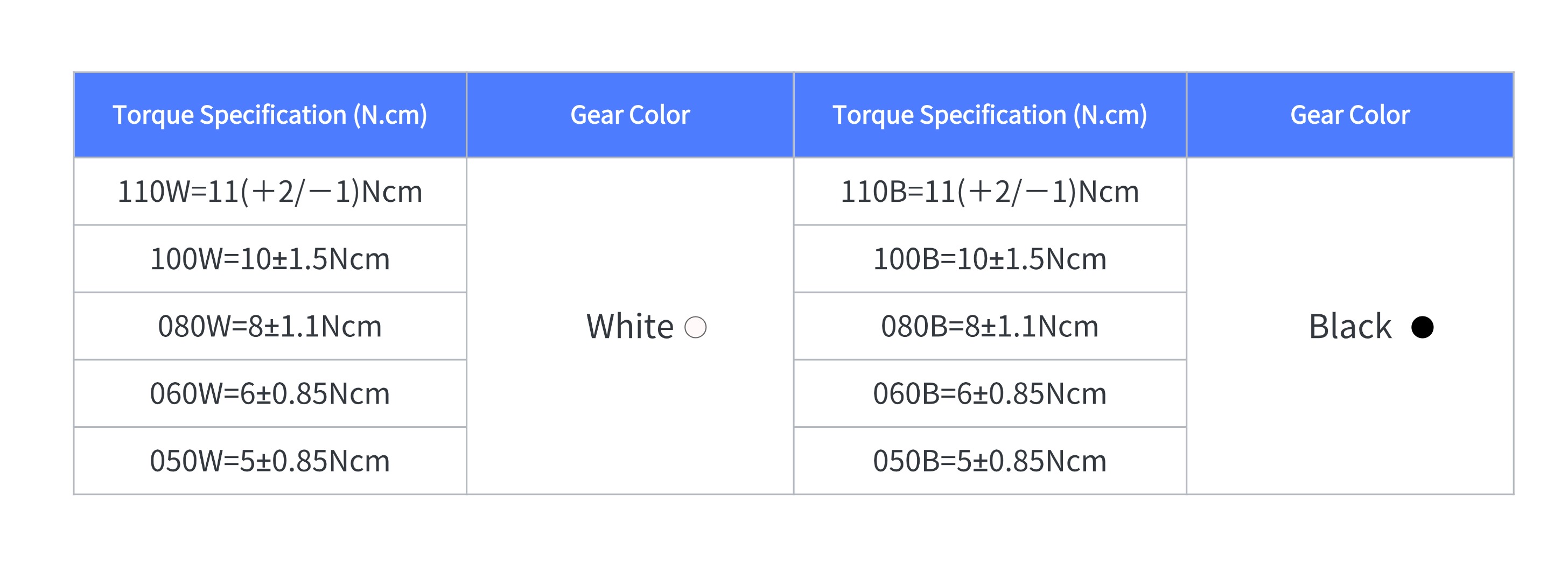Click the merged White gear color cell

click(x=630, y=326)
